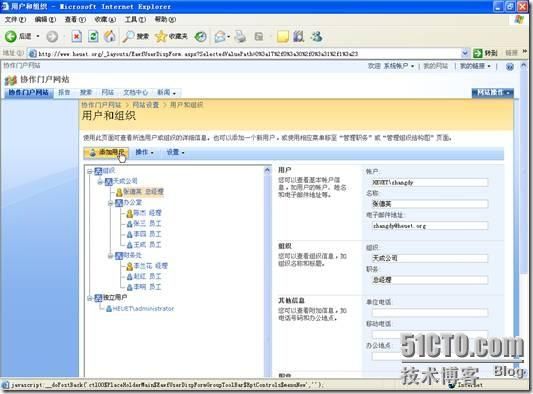Viewport: 533px width, 394px height.
Task: Open the 操作 dropdown menu
Action: pyautogui.click(x=144, y=152)
